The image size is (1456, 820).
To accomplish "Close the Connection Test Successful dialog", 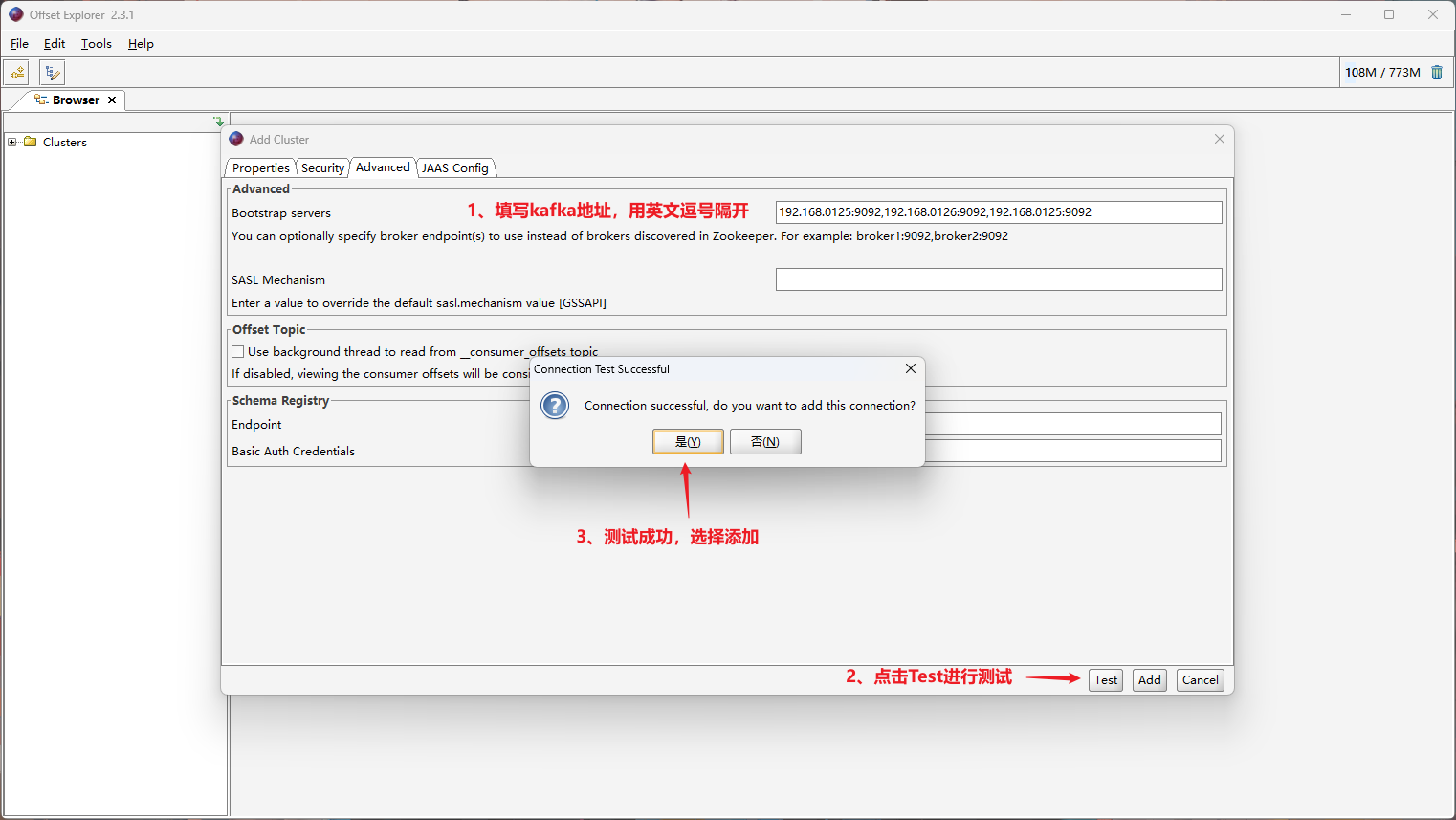I will coord(911,368).
